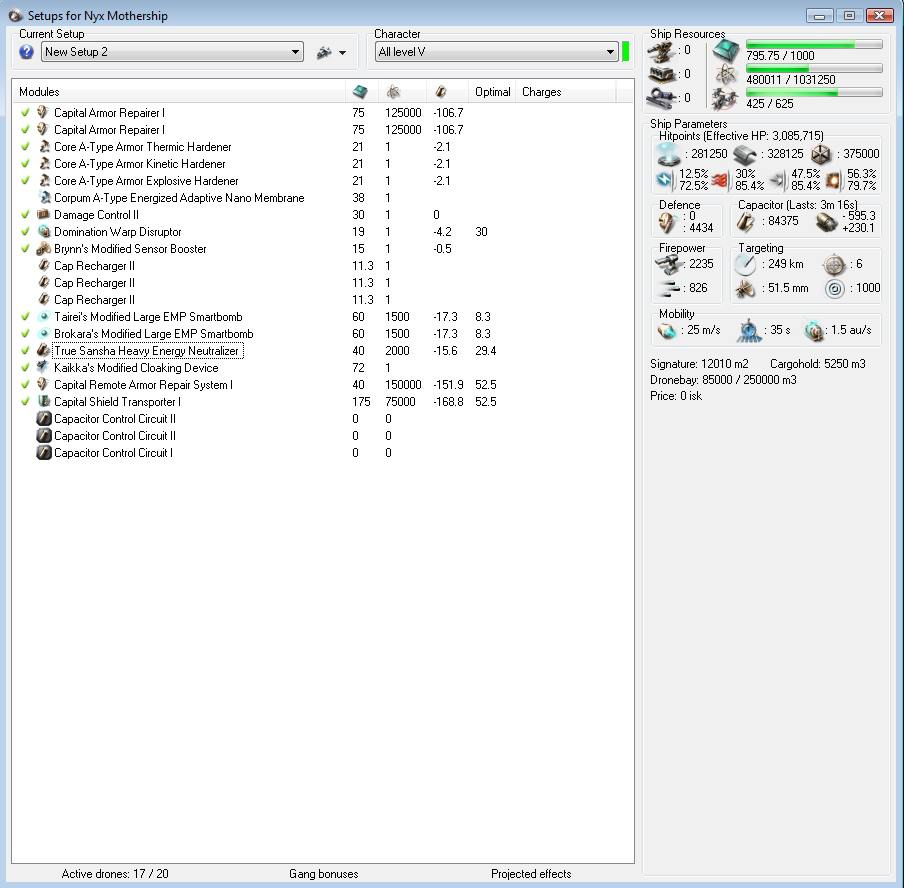Click the scan resolution icon beside 51.5 mm
Image resolution: width=904 pixels, height=888 pixels.
pos(745,288)
